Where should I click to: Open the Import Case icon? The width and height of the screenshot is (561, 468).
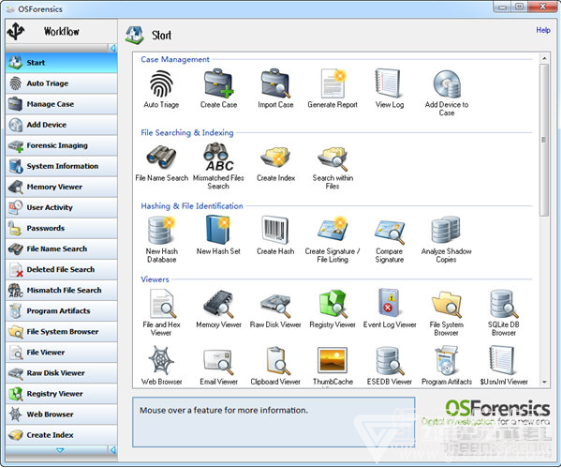click(275, 84)
